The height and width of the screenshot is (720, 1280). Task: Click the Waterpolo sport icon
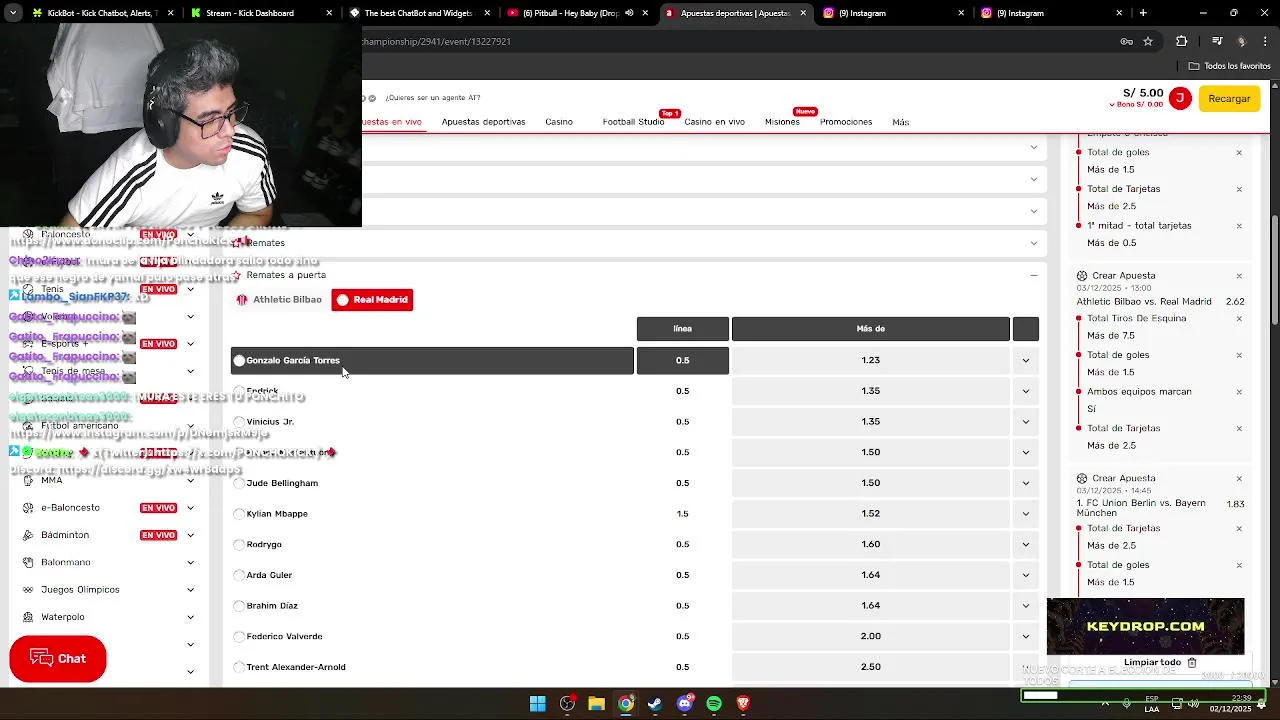(28, 617)
